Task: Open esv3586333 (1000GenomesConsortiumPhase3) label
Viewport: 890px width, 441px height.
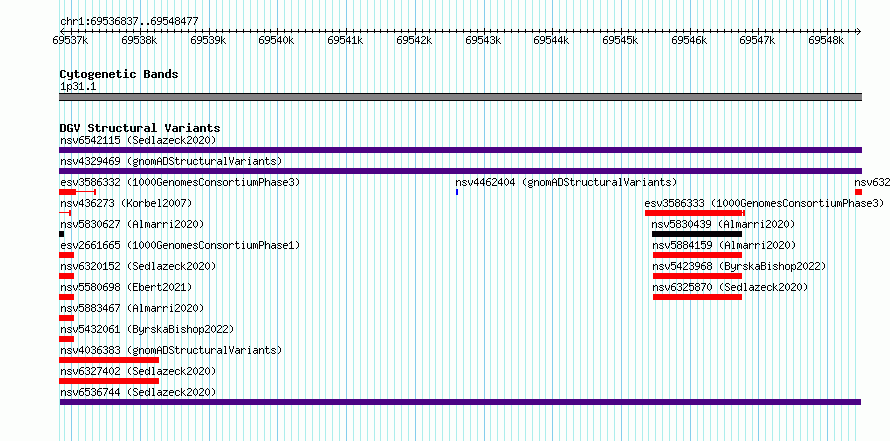Action: click(764, 203)
